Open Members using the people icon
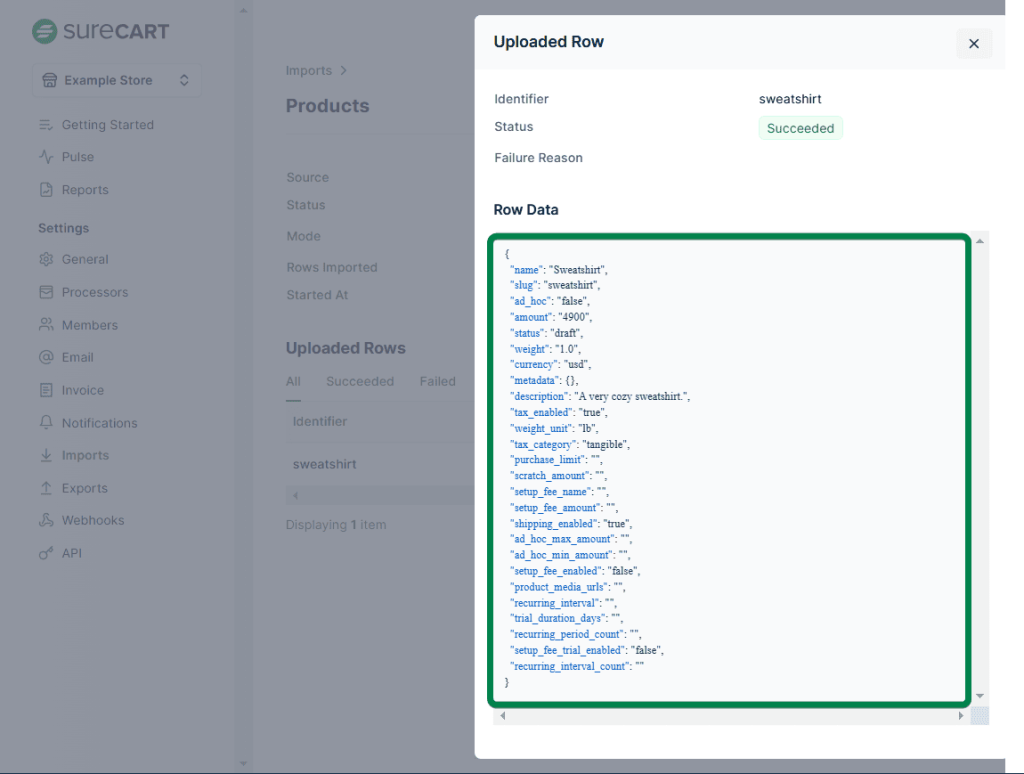This screenshot has width=1024, height=774. tap(46, 325)
